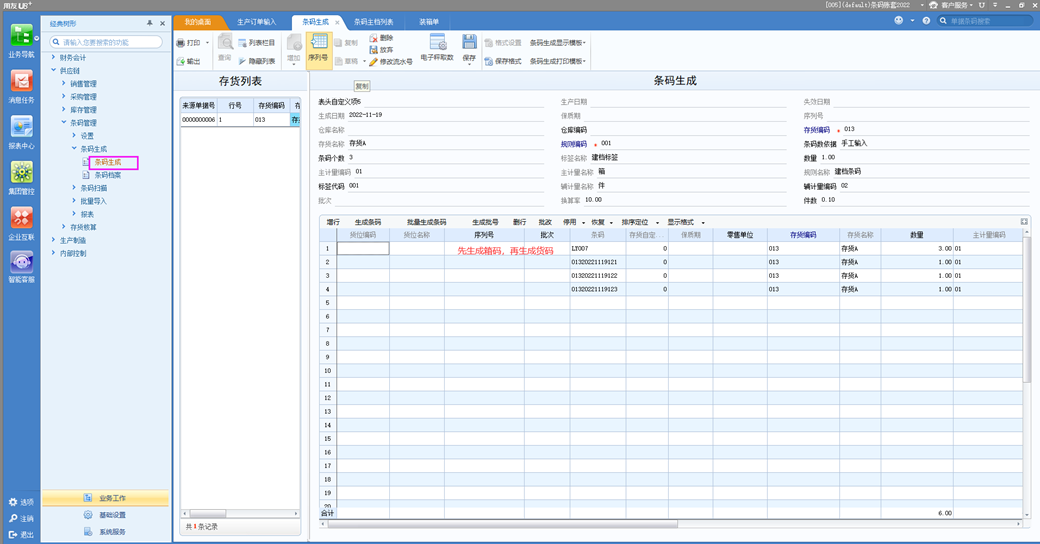1040x544 pixels.
Task: Open the 打印 dropdown arrow
Action: (207, 42)
